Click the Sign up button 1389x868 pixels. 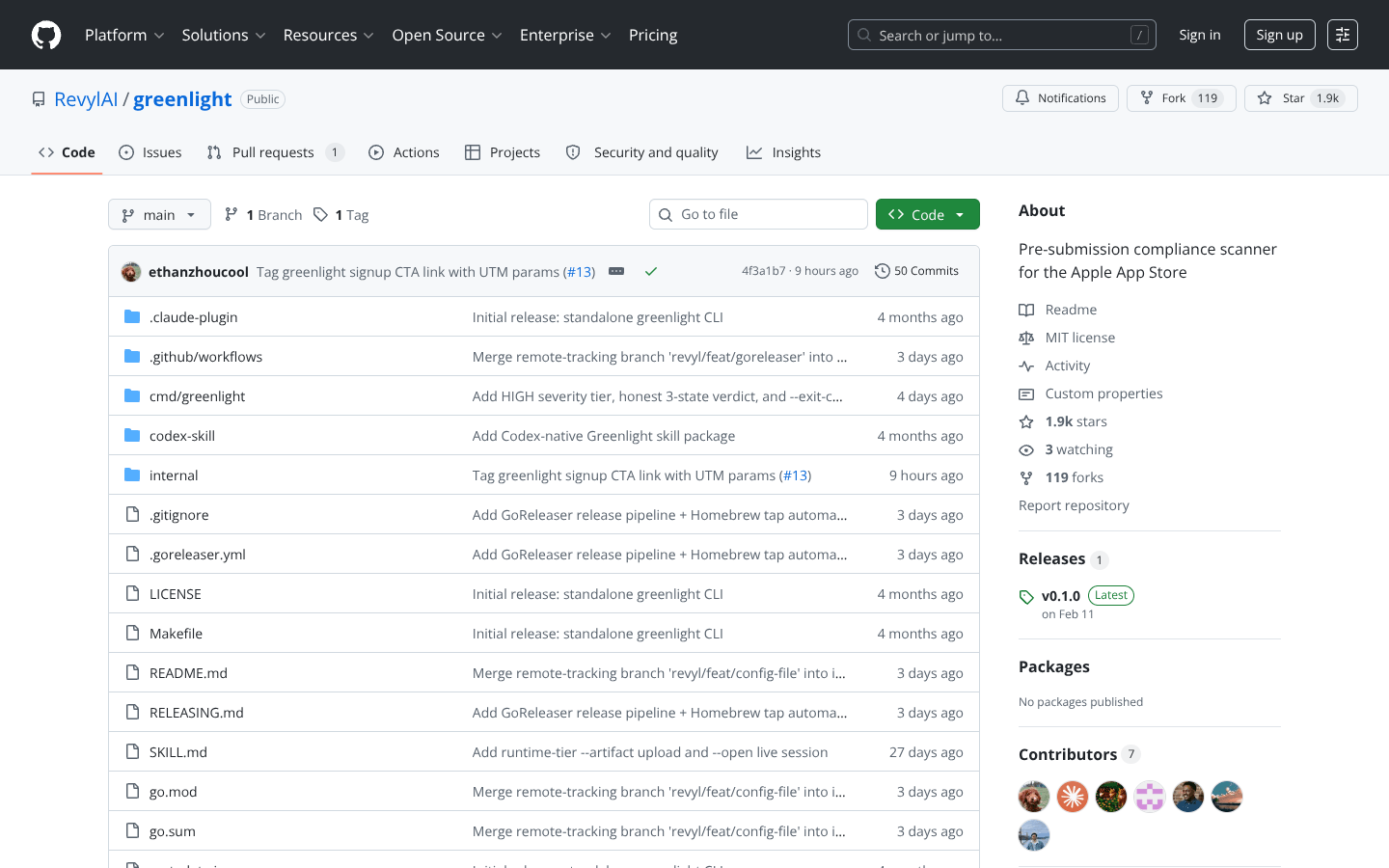pyautogui.click(x=1279, y=35)
